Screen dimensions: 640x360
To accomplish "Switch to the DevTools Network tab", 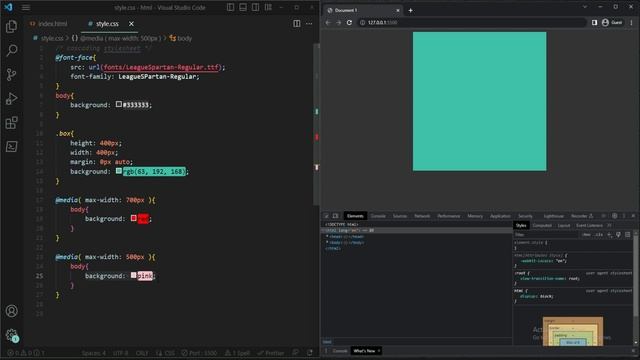I will (422, 216).
